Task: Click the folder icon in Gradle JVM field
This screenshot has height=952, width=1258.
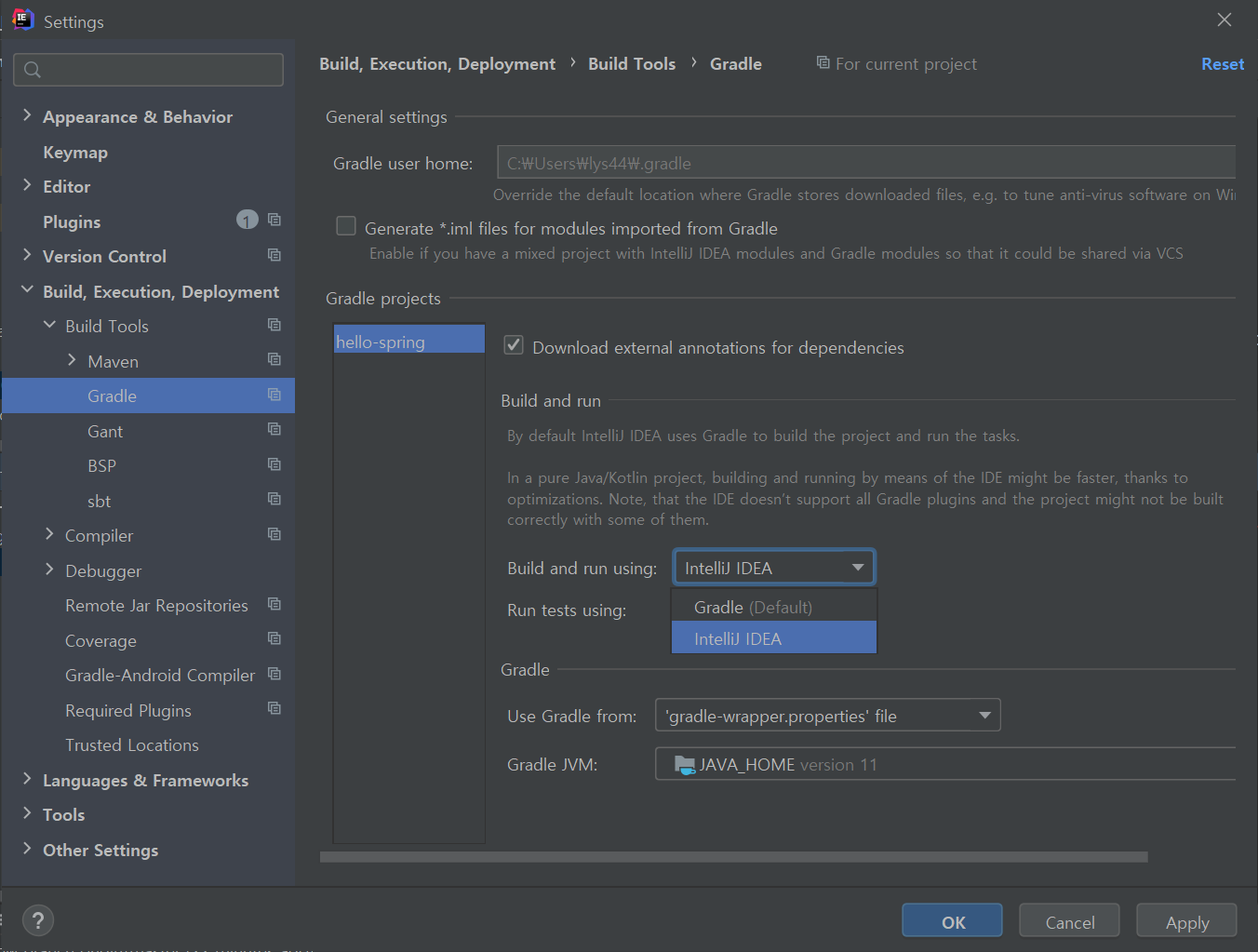Action: click(685, 764)
